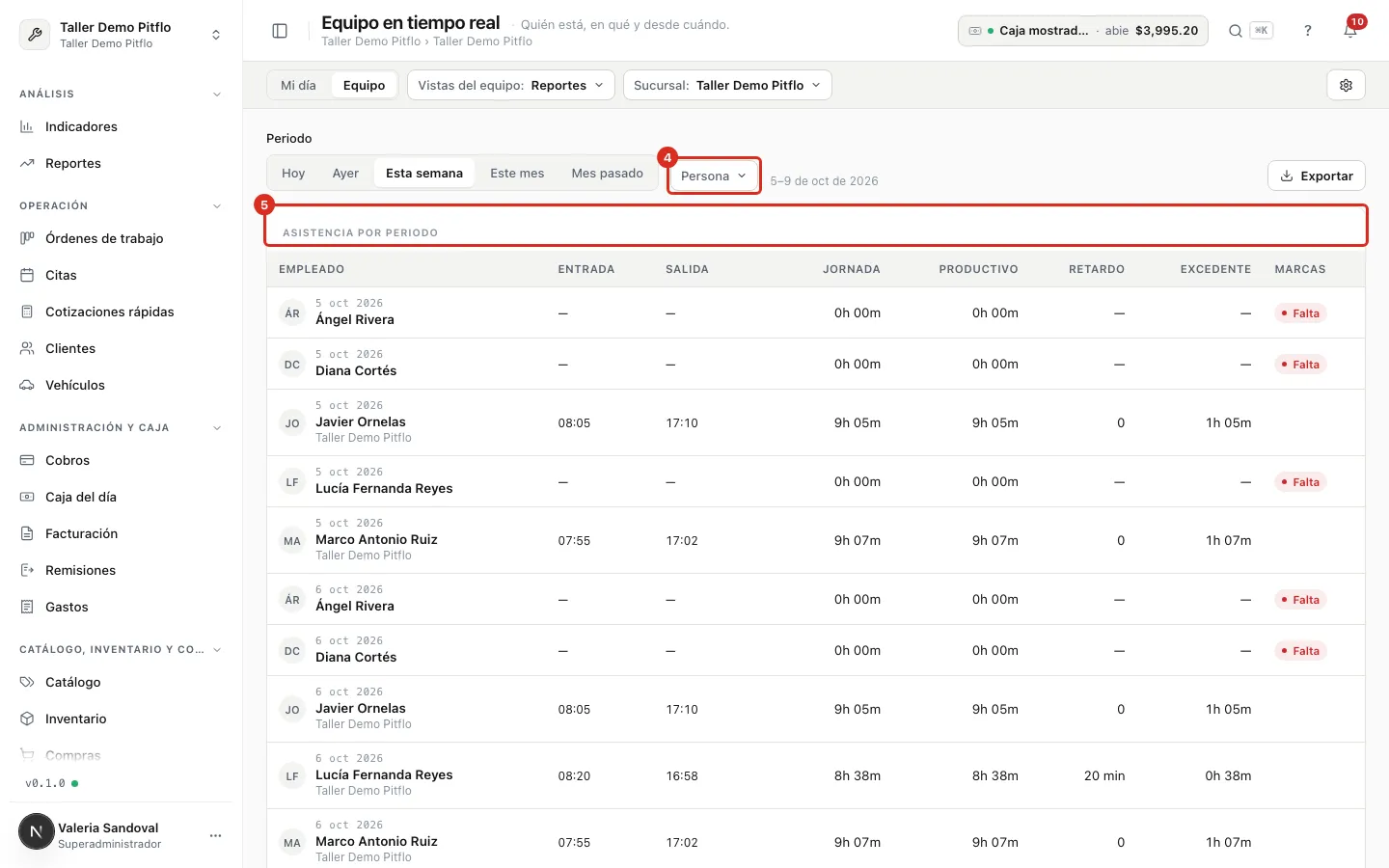Collapse the Catálogo, Inventario section
The width and height of the screenshot is (1389, 868).
[x=217, y=650]
